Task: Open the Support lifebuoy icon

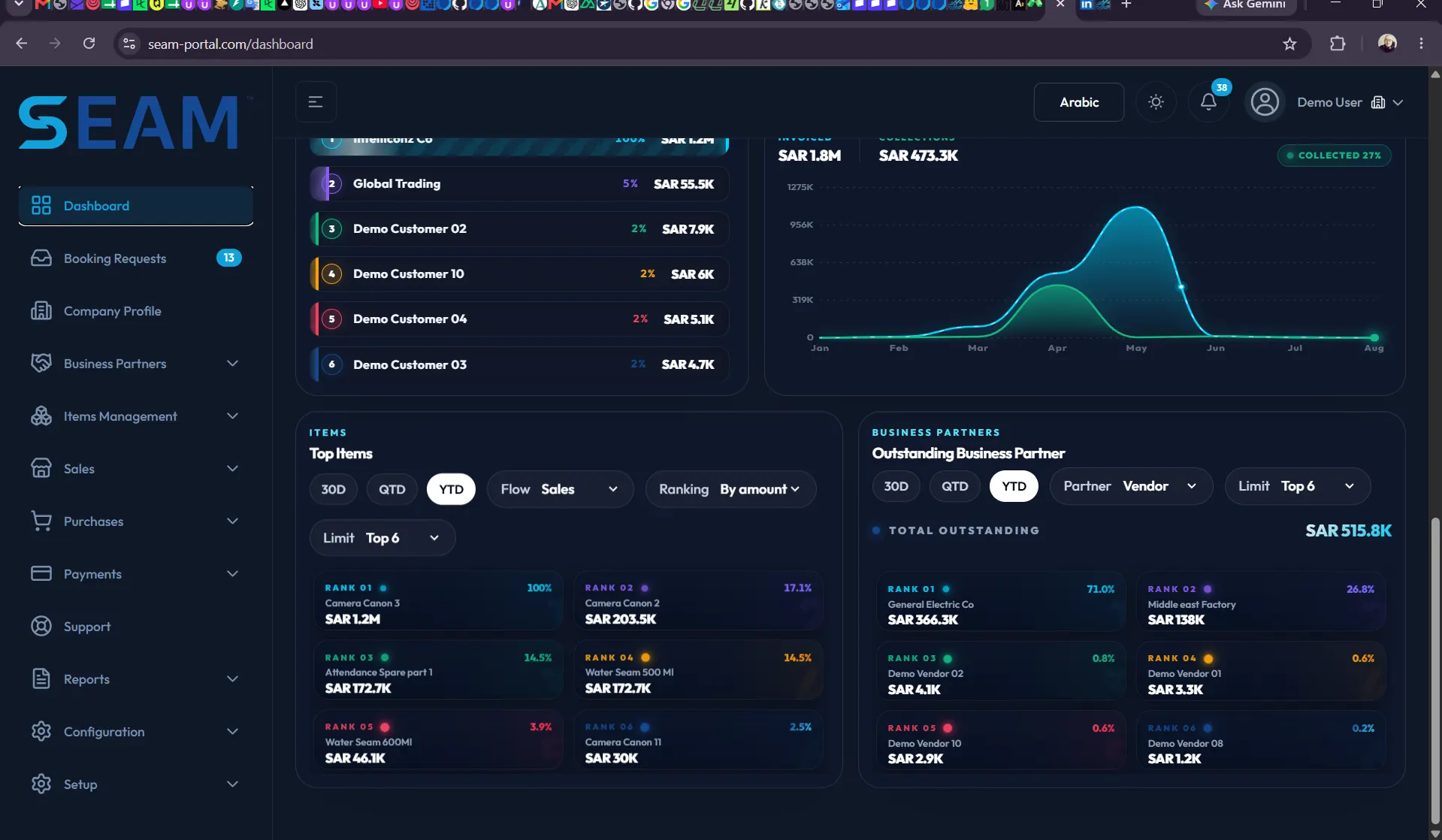Action: point(41,627)
